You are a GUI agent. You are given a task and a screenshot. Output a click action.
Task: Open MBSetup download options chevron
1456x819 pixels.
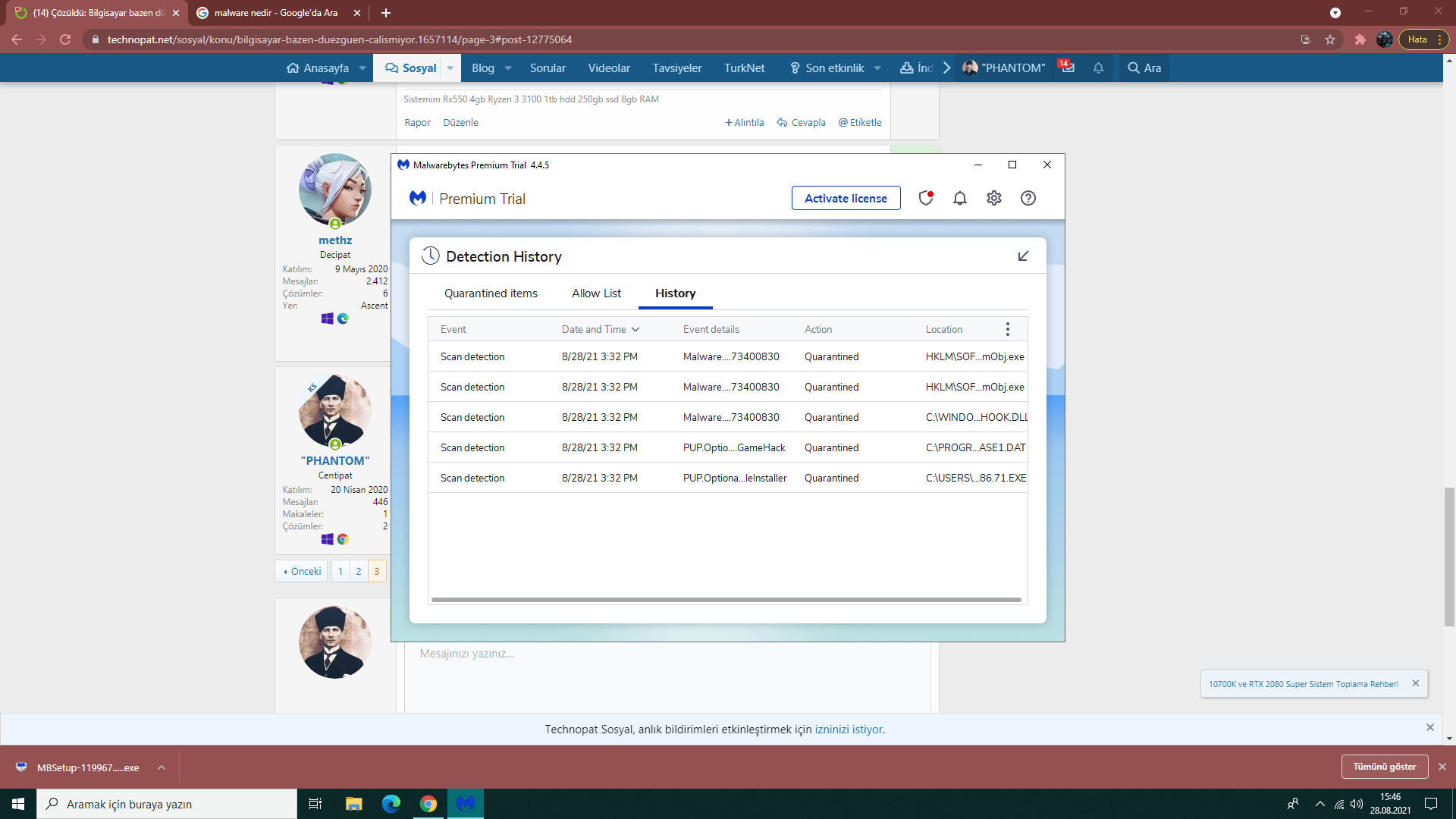[162, 767]
